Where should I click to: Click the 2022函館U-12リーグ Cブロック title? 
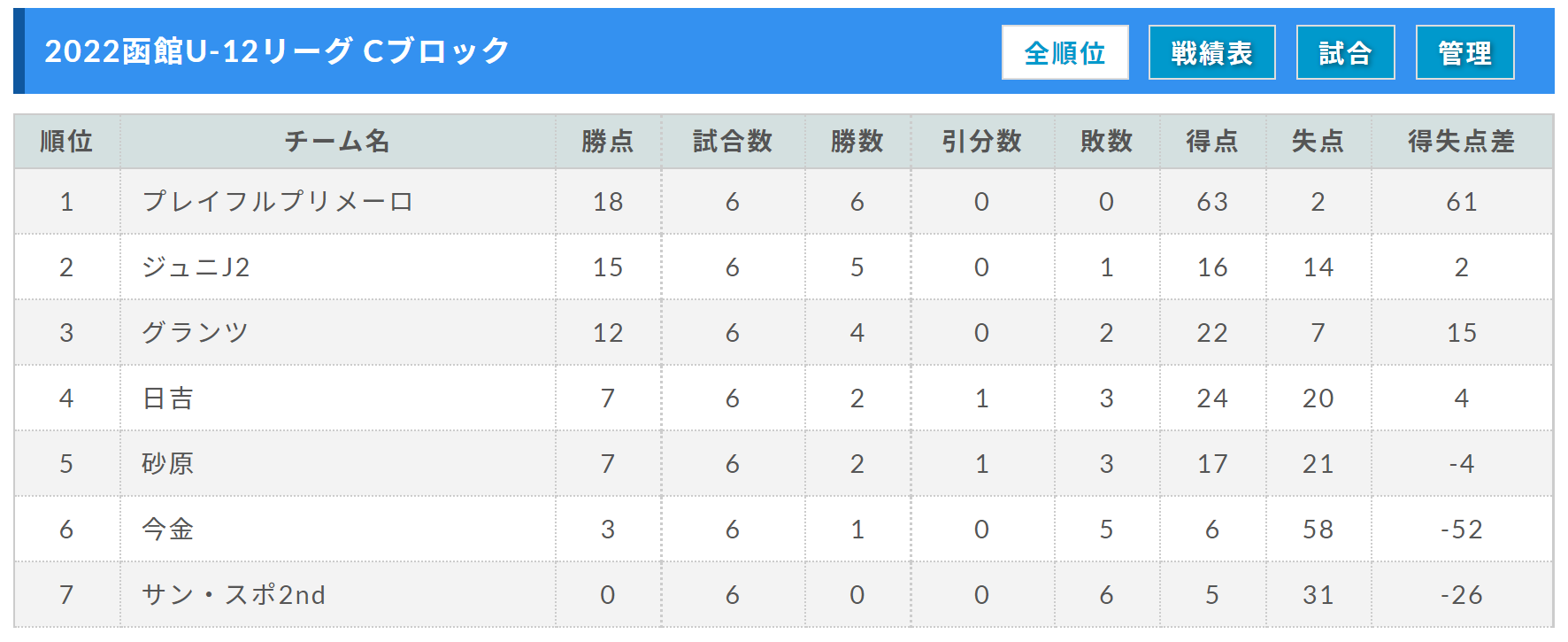(x=277, y=51)
